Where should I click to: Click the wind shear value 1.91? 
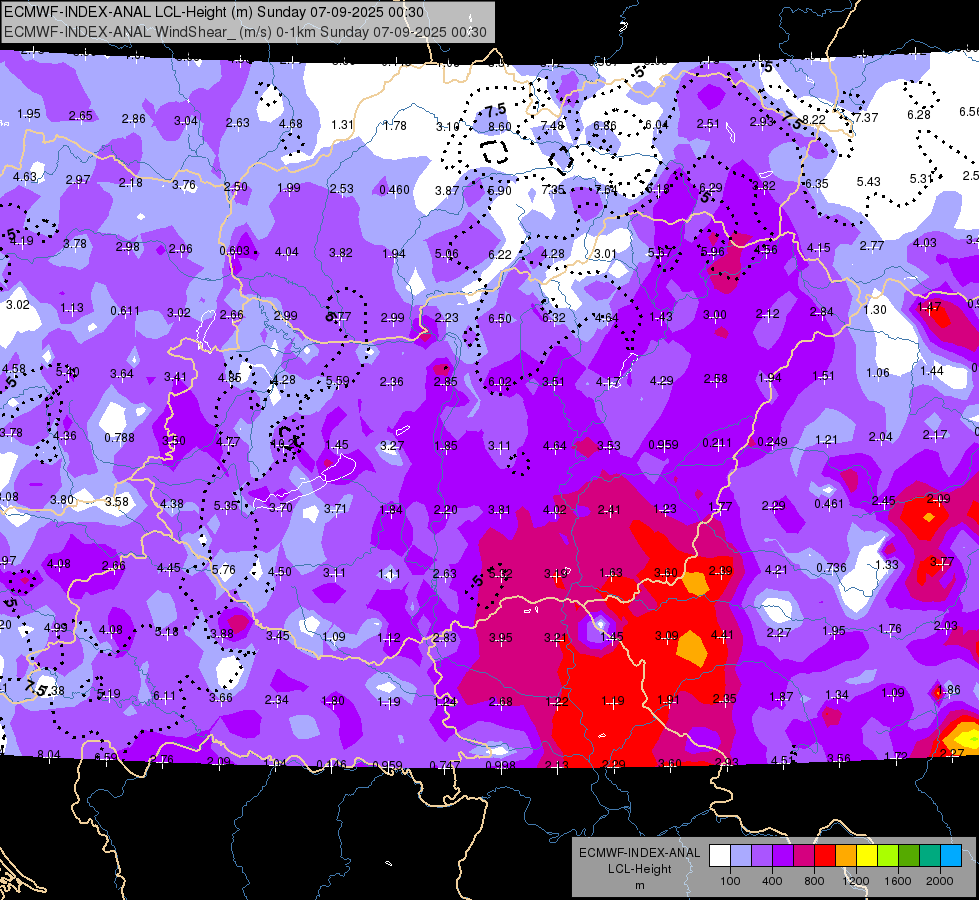[668, 700]
